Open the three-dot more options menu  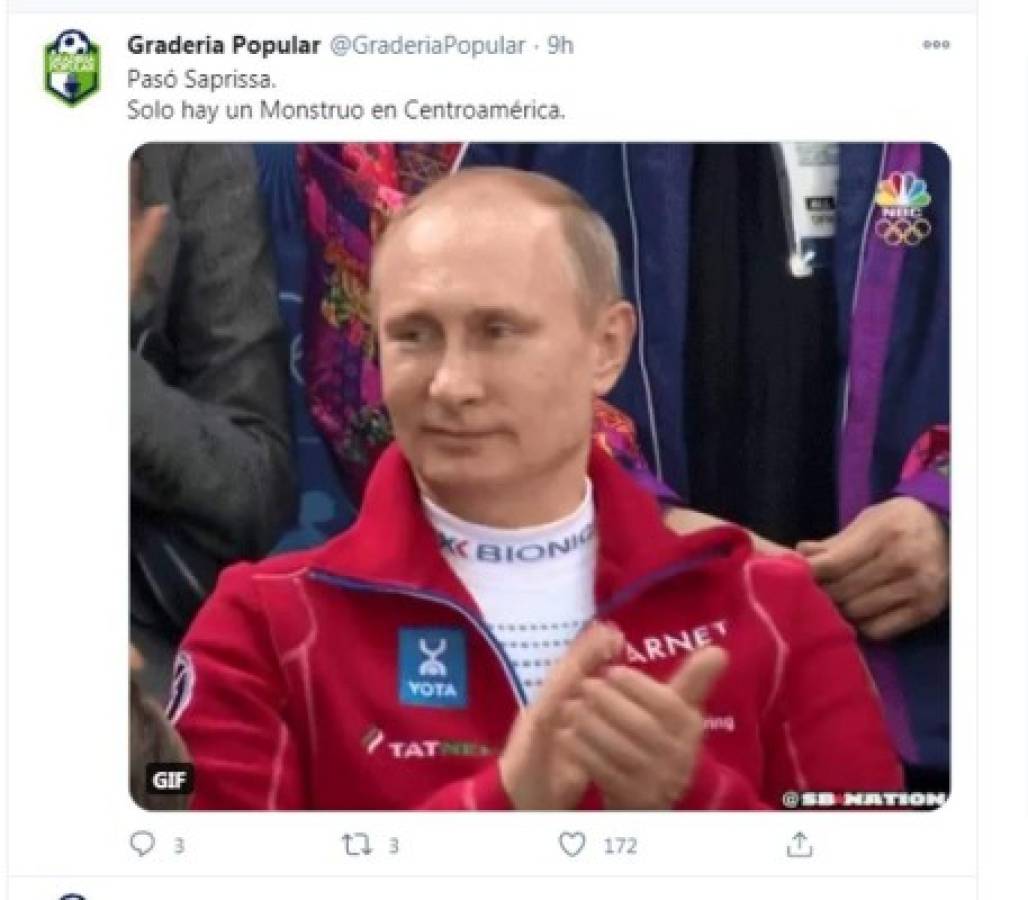tap(936, 45)
